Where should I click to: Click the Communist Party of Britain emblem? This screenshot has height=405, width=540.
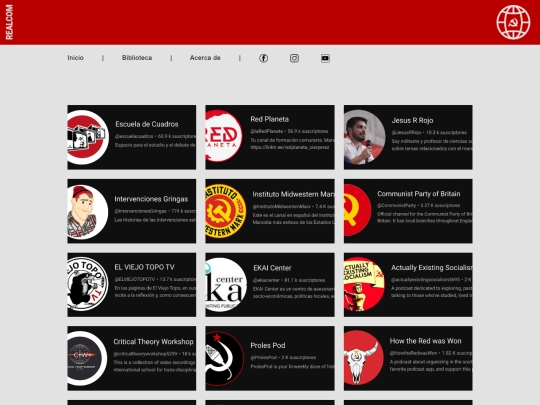click(357, 210)
